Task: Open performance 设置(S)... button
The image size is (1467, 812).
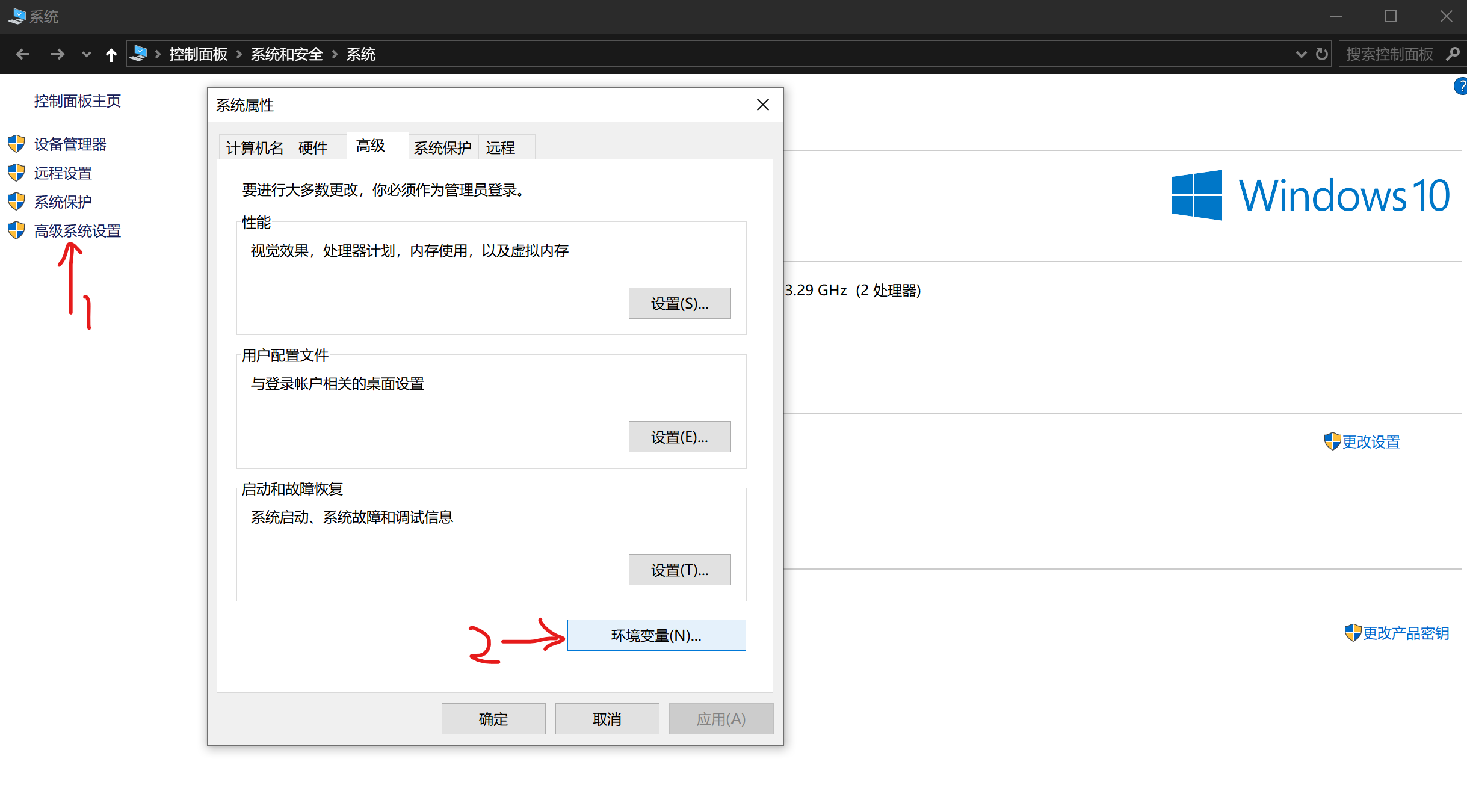Action: [679, 303]
